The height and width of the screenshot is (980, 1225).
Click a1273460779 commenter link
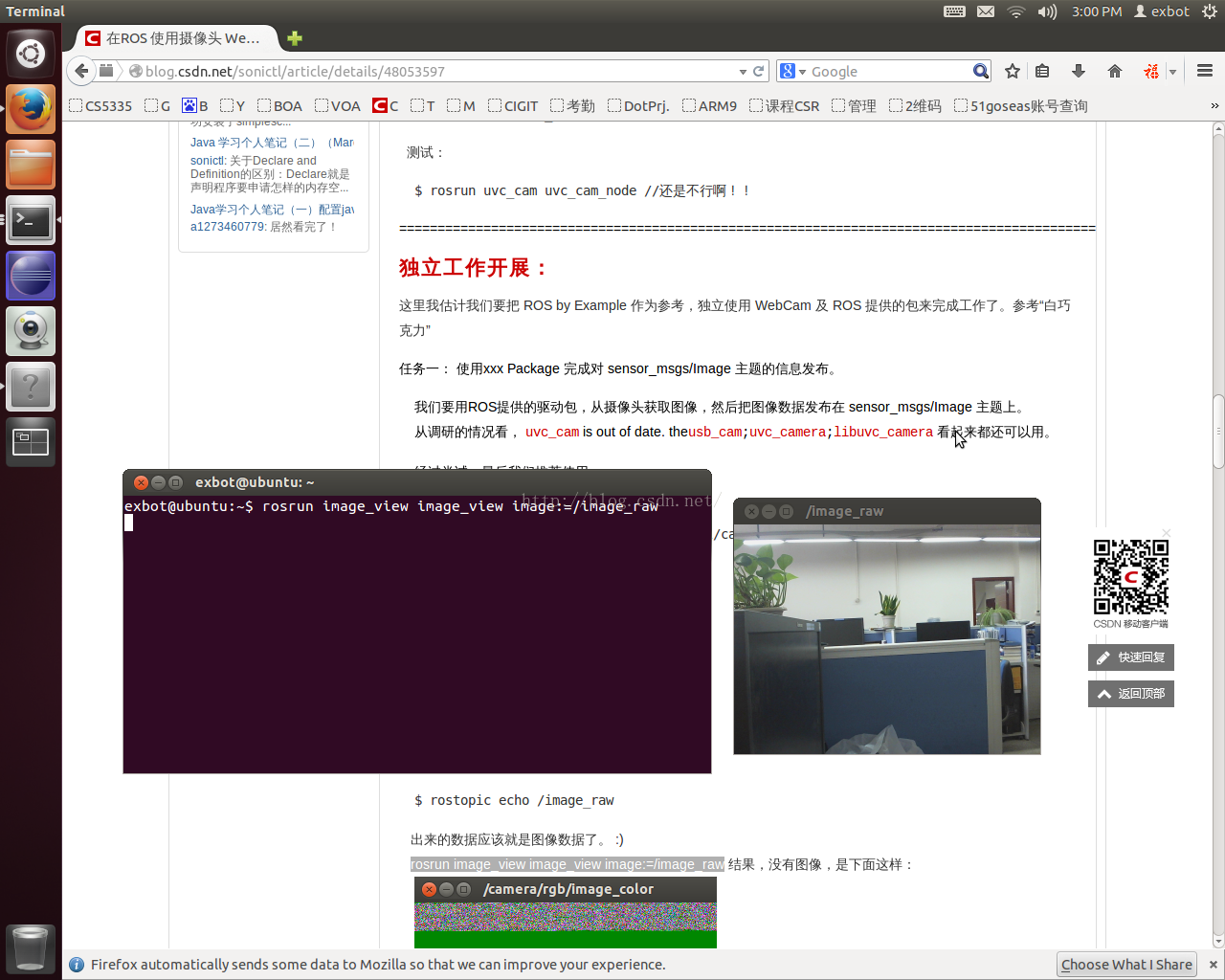[x=228, y=227]
